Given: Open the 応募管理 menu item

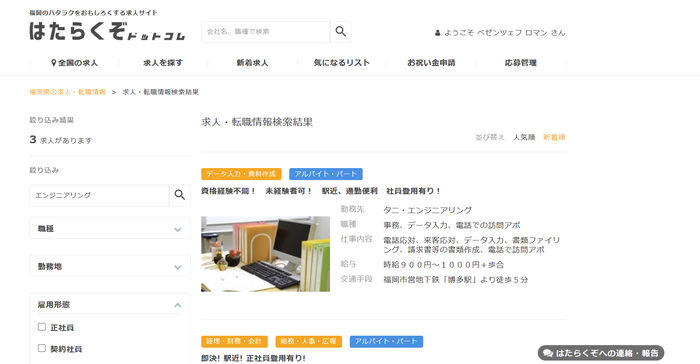Looking at the screenshot, I should click(x=521, y=63).
